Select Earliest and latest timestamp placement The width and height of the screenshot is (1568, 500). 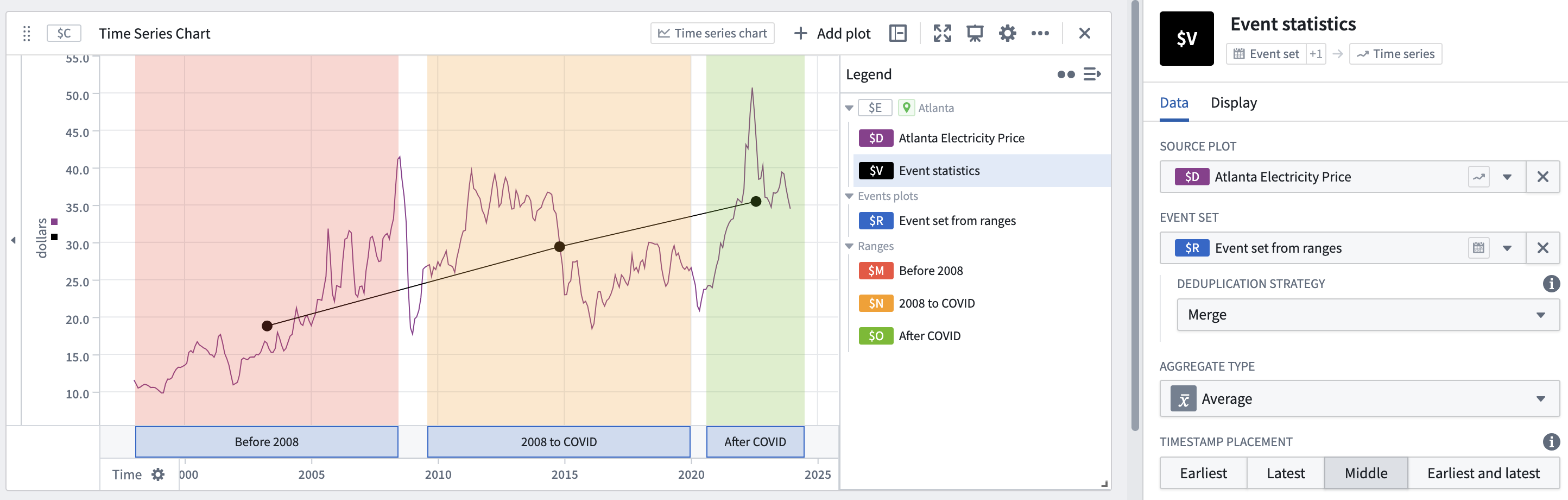tap(1483, 473)
